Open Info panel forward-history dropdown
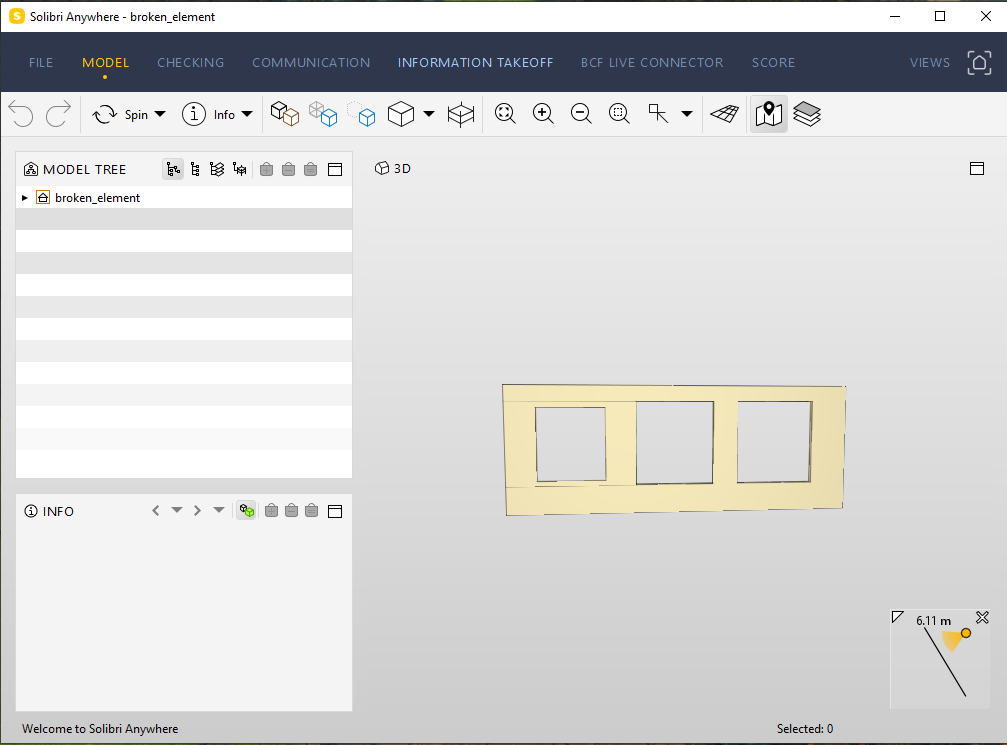 (218, 510)
